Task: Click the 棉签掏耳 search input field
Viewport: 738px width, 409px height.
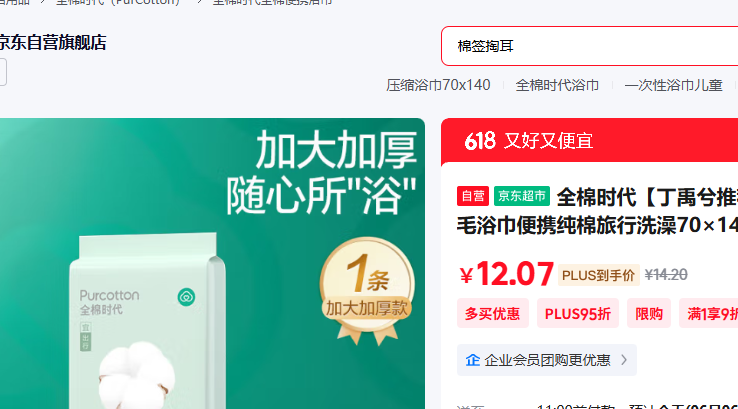Action: (x=589, y=46)
